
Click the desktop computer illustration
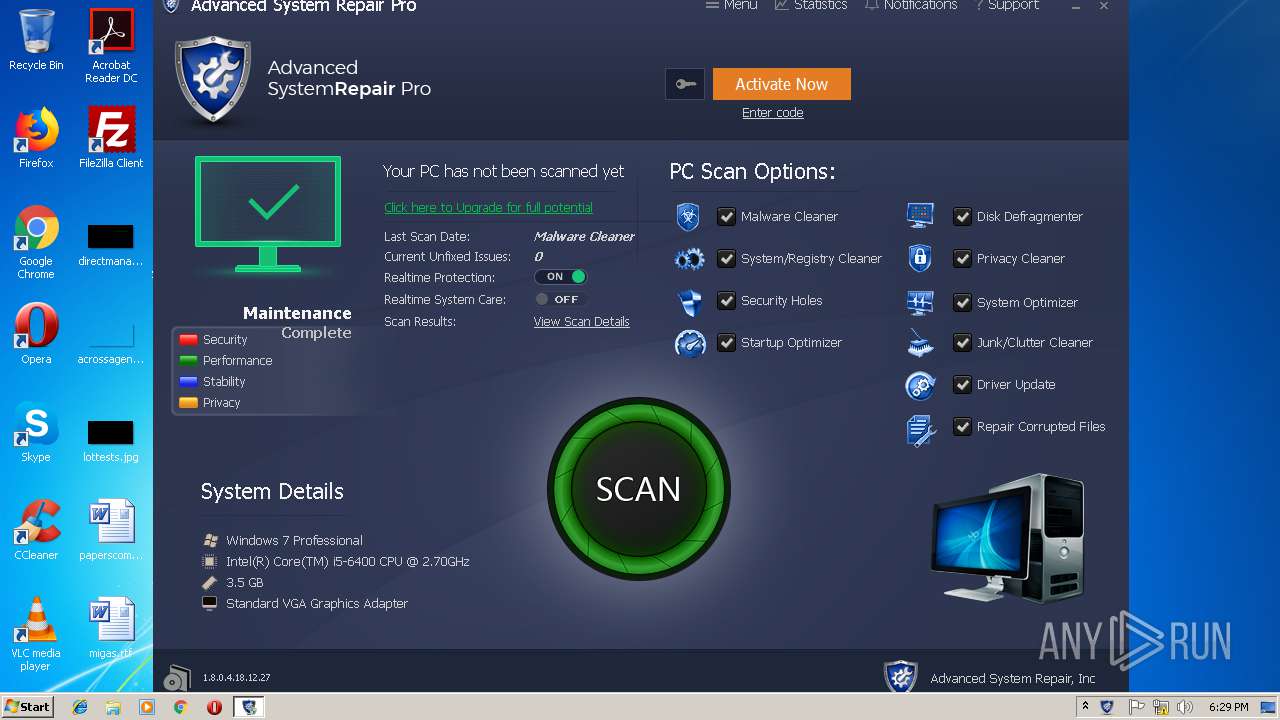point(1007,538)
